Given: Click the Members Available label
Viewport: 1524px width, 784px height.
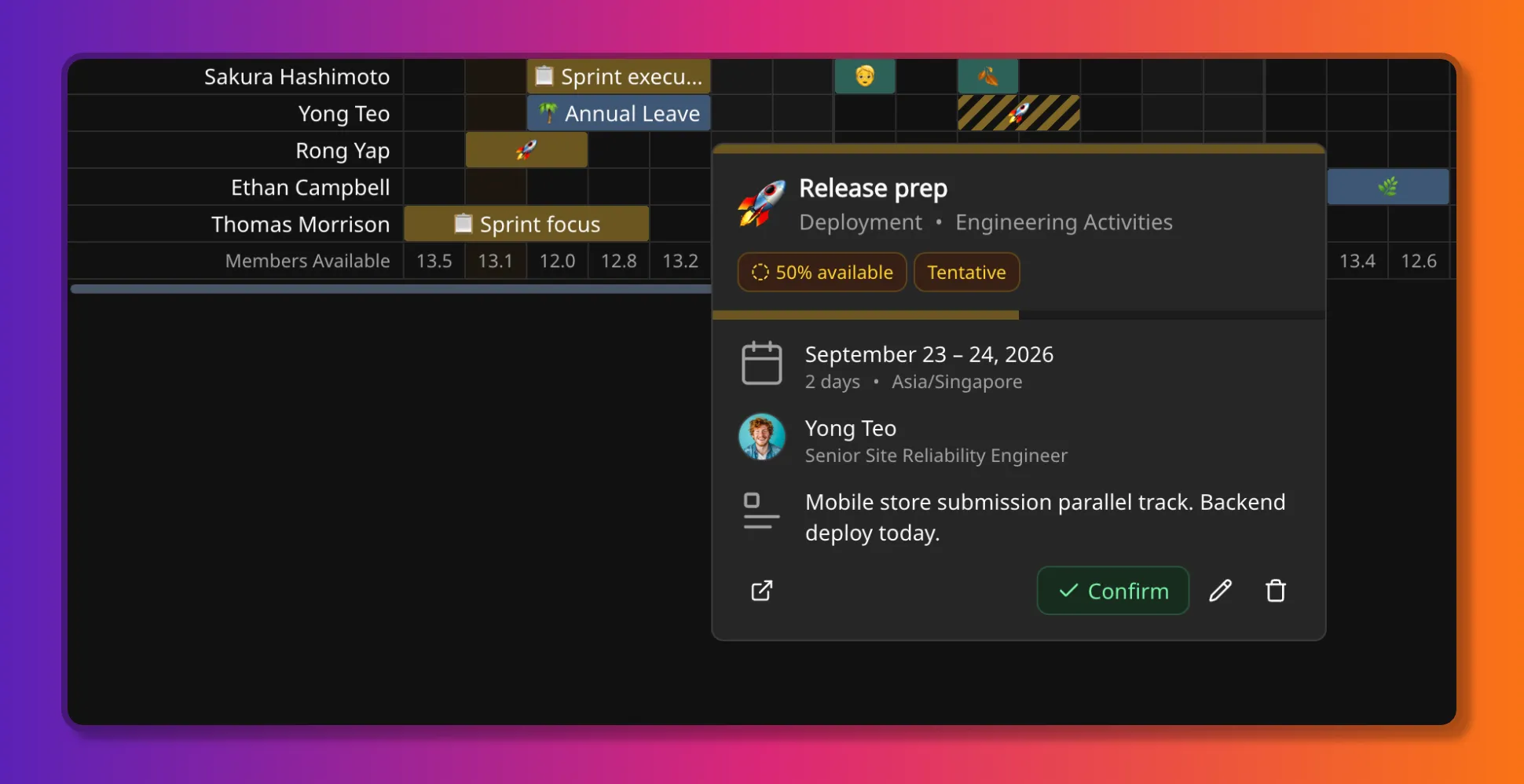Looking at the screenshot, I should pos(307,261).
